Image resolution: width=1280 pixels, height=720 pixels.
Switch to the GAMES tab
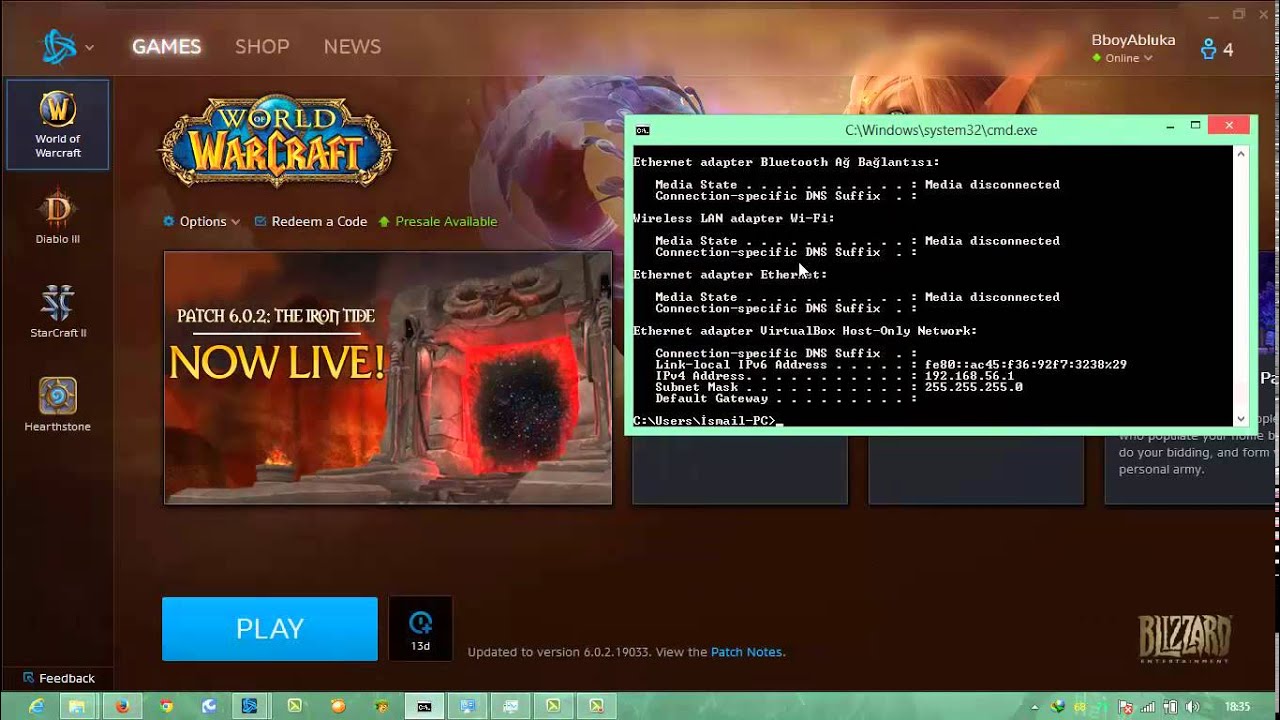pyautogui.click(x=167, y=47)
